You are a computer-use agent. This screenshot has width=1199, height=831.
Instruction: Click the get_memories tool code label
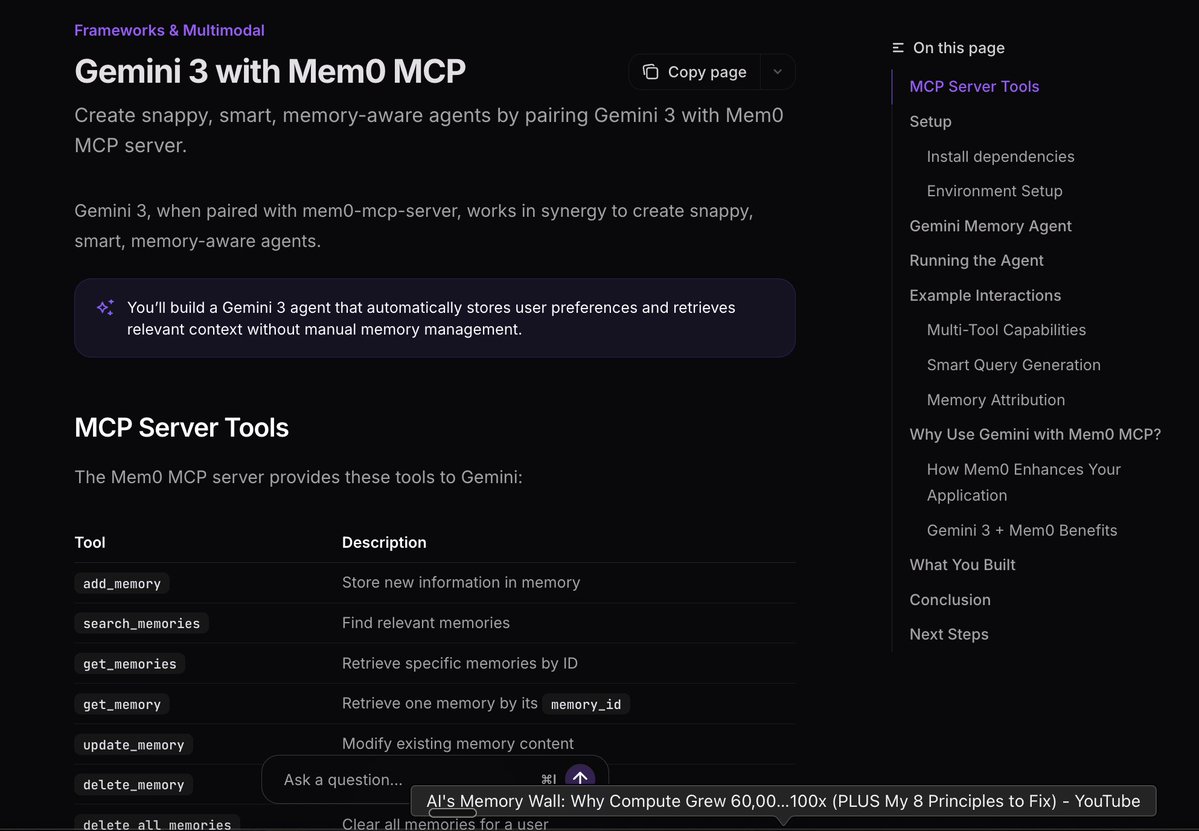pyautogui.click(x=129, y=664)
